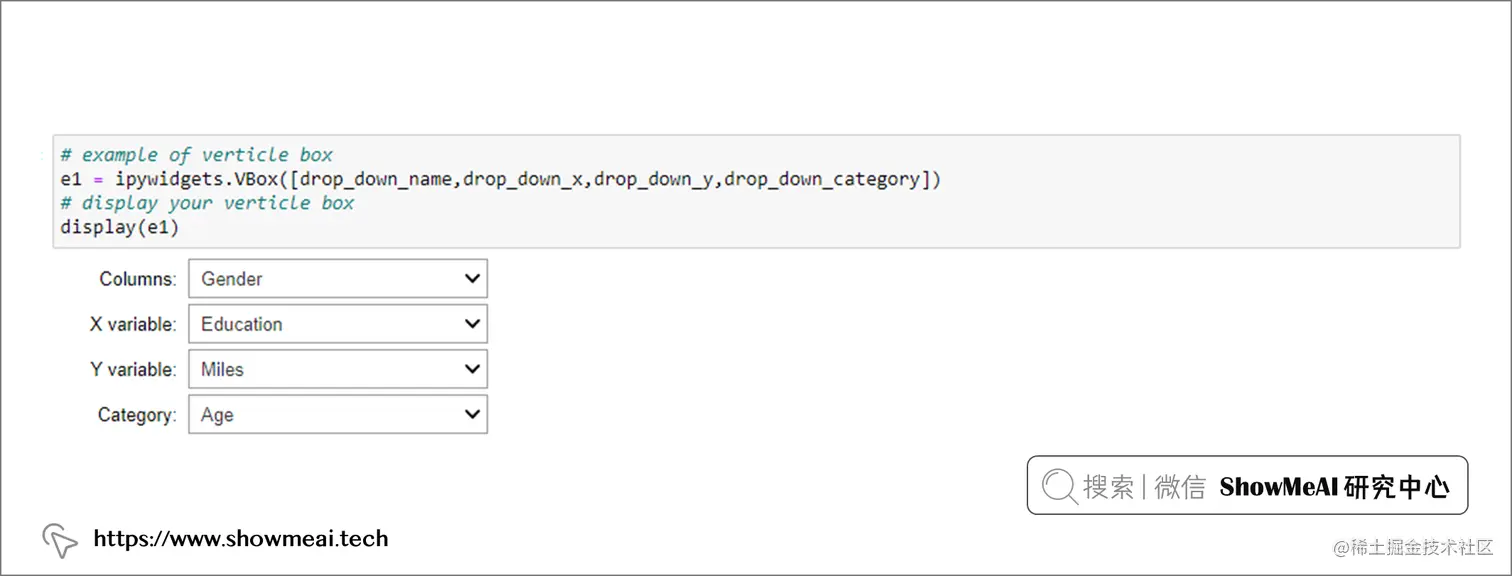Click the Category: label
The height and width of the screenshot is (576, 1512).
[x=135, y=413]
